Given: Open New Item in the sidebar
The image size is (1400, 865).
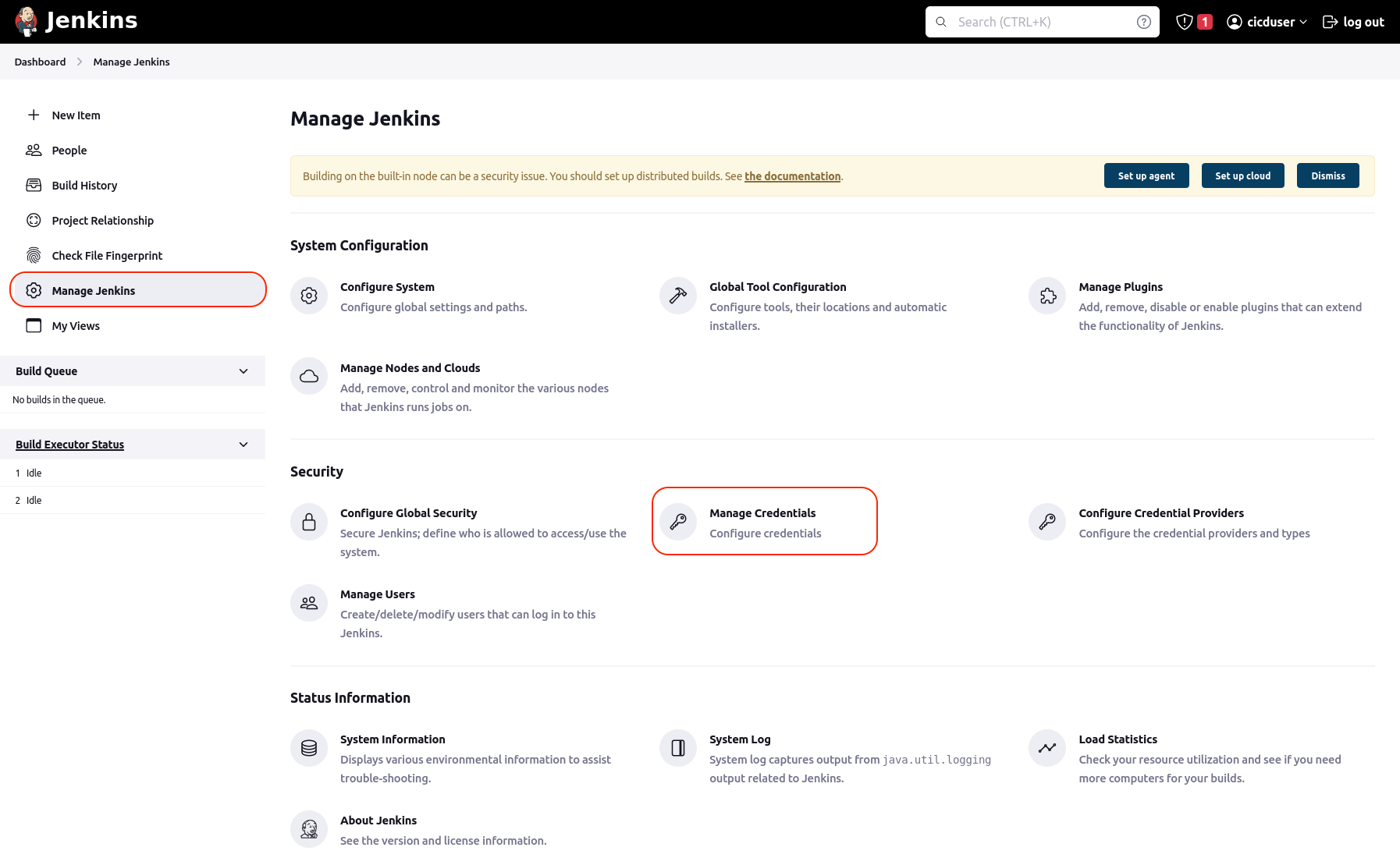Looking at the screenshot, I should [76, 115].
